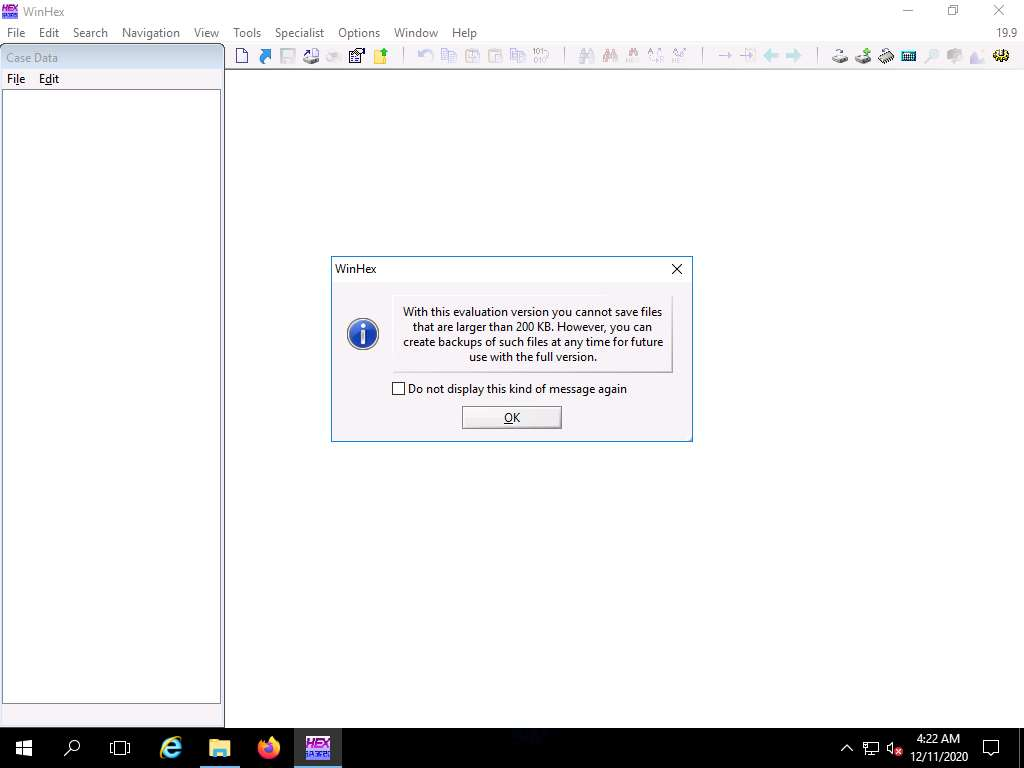
Task: Click the Save floppy disk toolbar icon
Action: click(287, 56)
